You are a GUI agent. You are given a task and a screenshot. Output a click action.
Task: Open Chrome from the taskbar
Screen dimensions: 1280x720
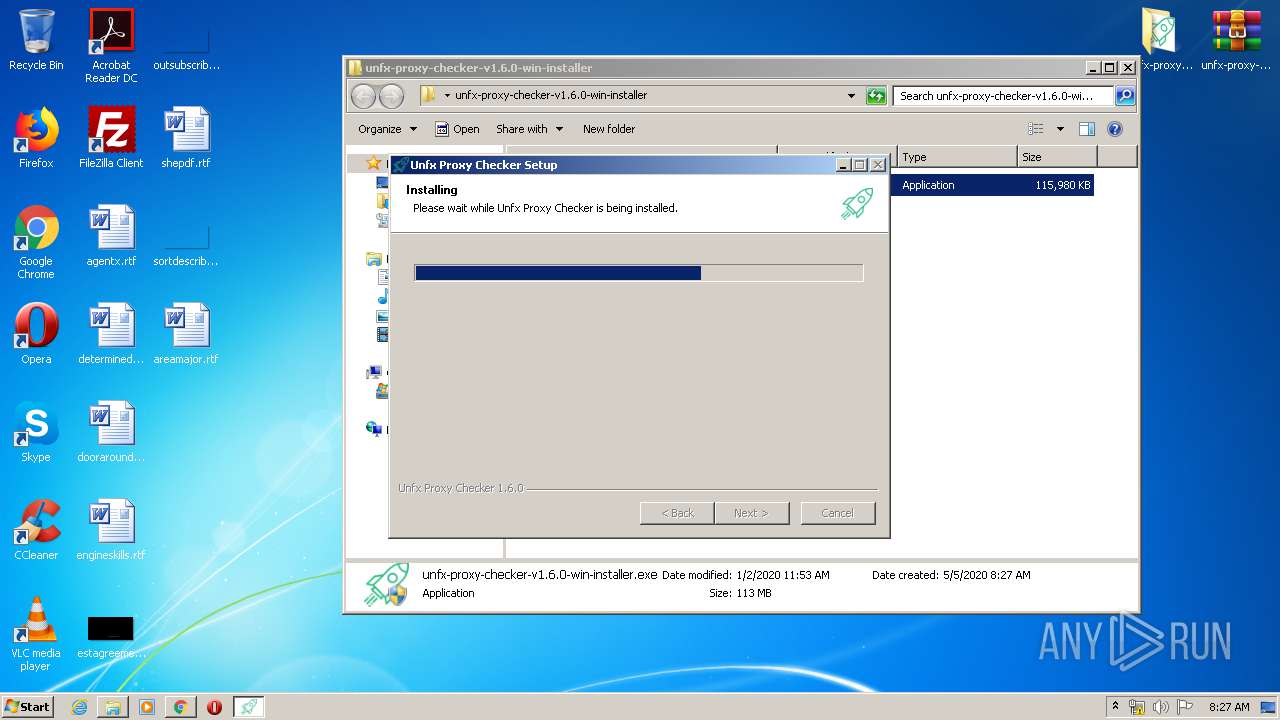180,707
